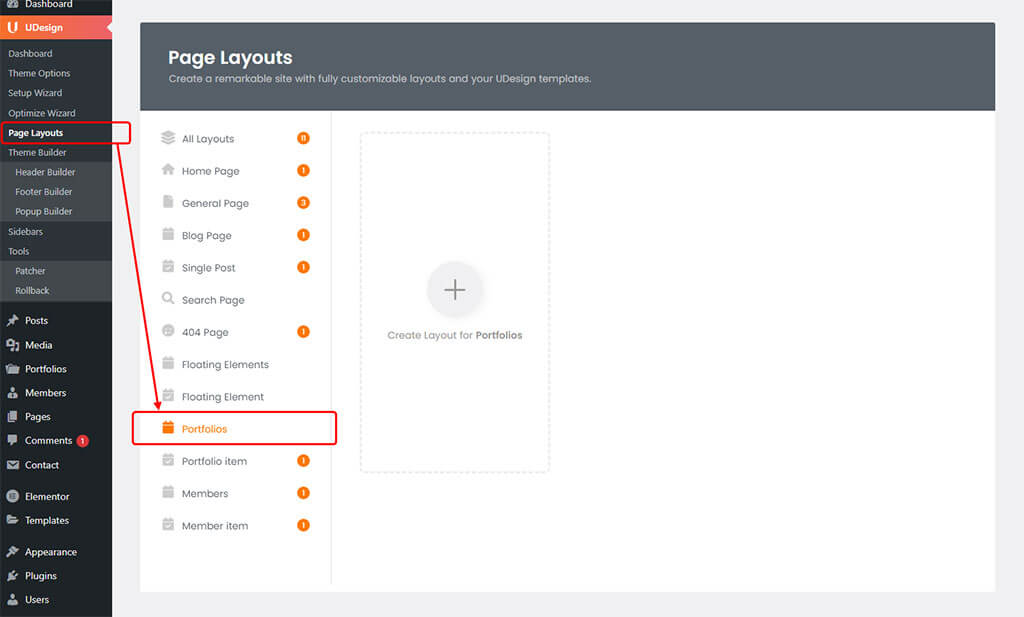Select the Members icon in admin sidebar
Viewport: 1024px width, 617px height.
(x=13, y=393)
